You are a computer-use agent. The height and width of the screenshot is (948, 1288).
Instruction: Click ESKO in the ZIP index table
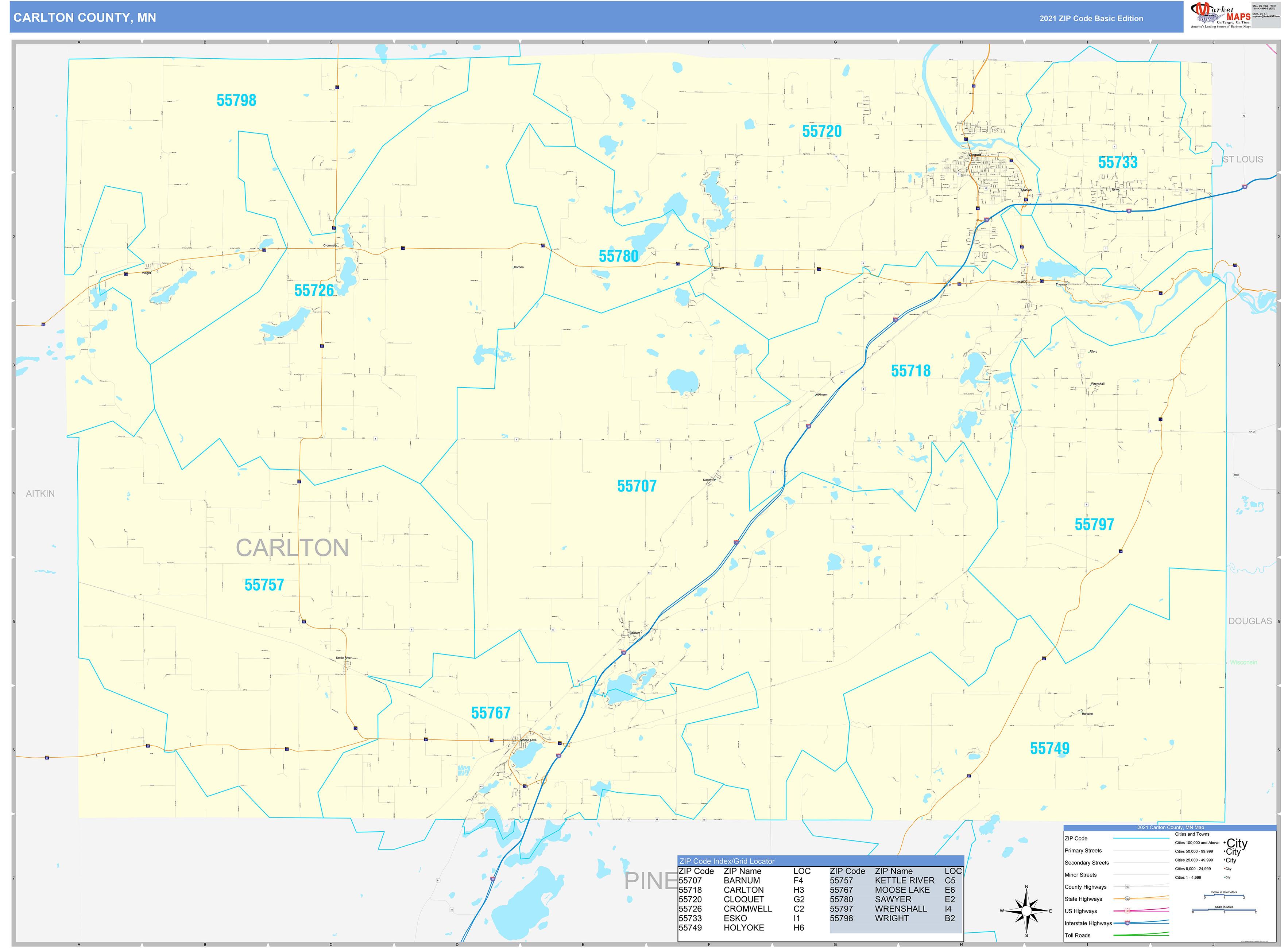point(735,918)
